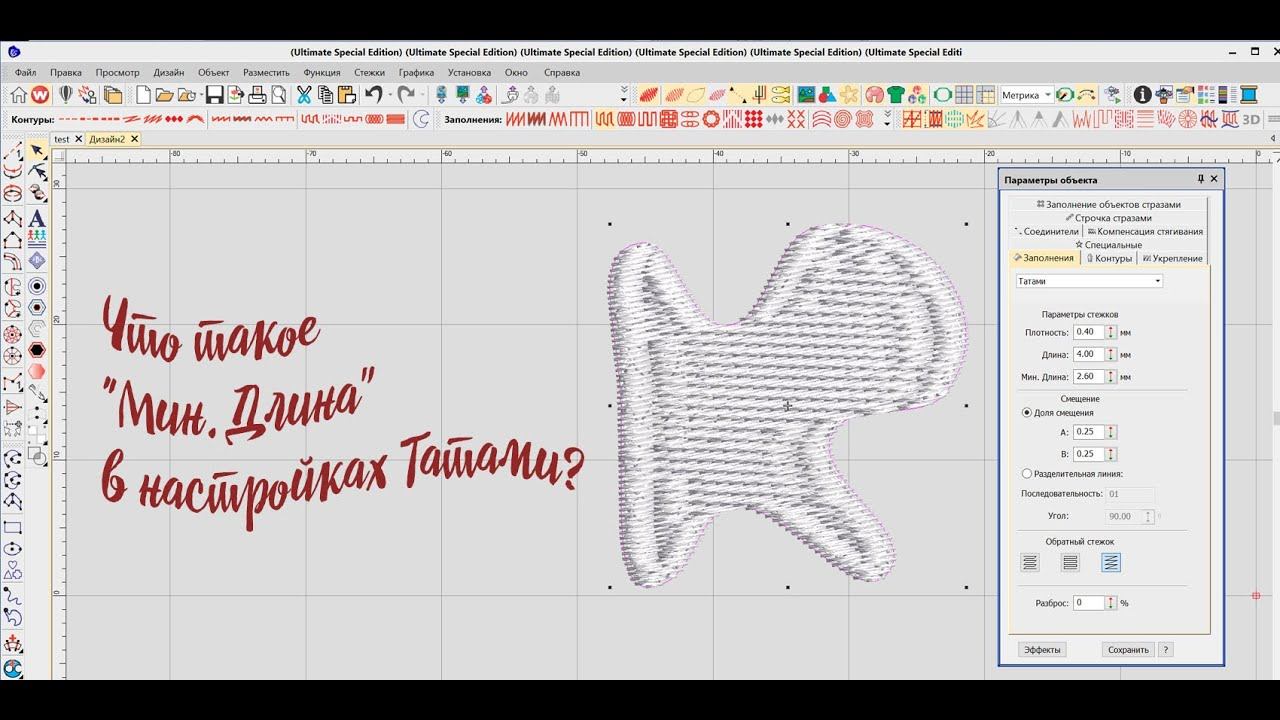Click the Эффекты button
The width and height of the screenshot is (1280, 720).
[1042, 649]
